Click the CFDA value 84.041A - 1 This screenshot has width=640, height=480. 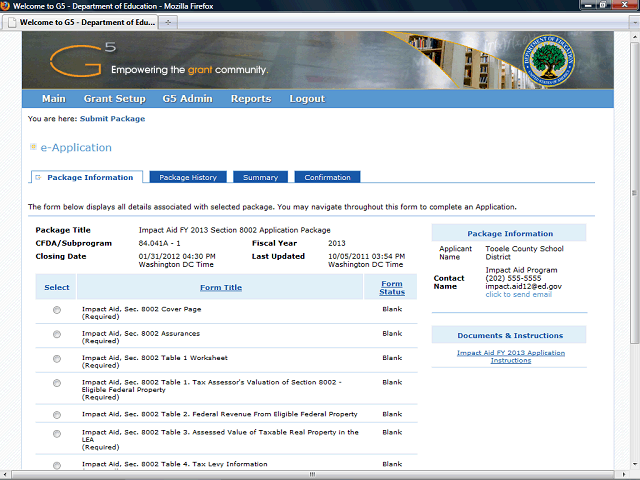160,243
